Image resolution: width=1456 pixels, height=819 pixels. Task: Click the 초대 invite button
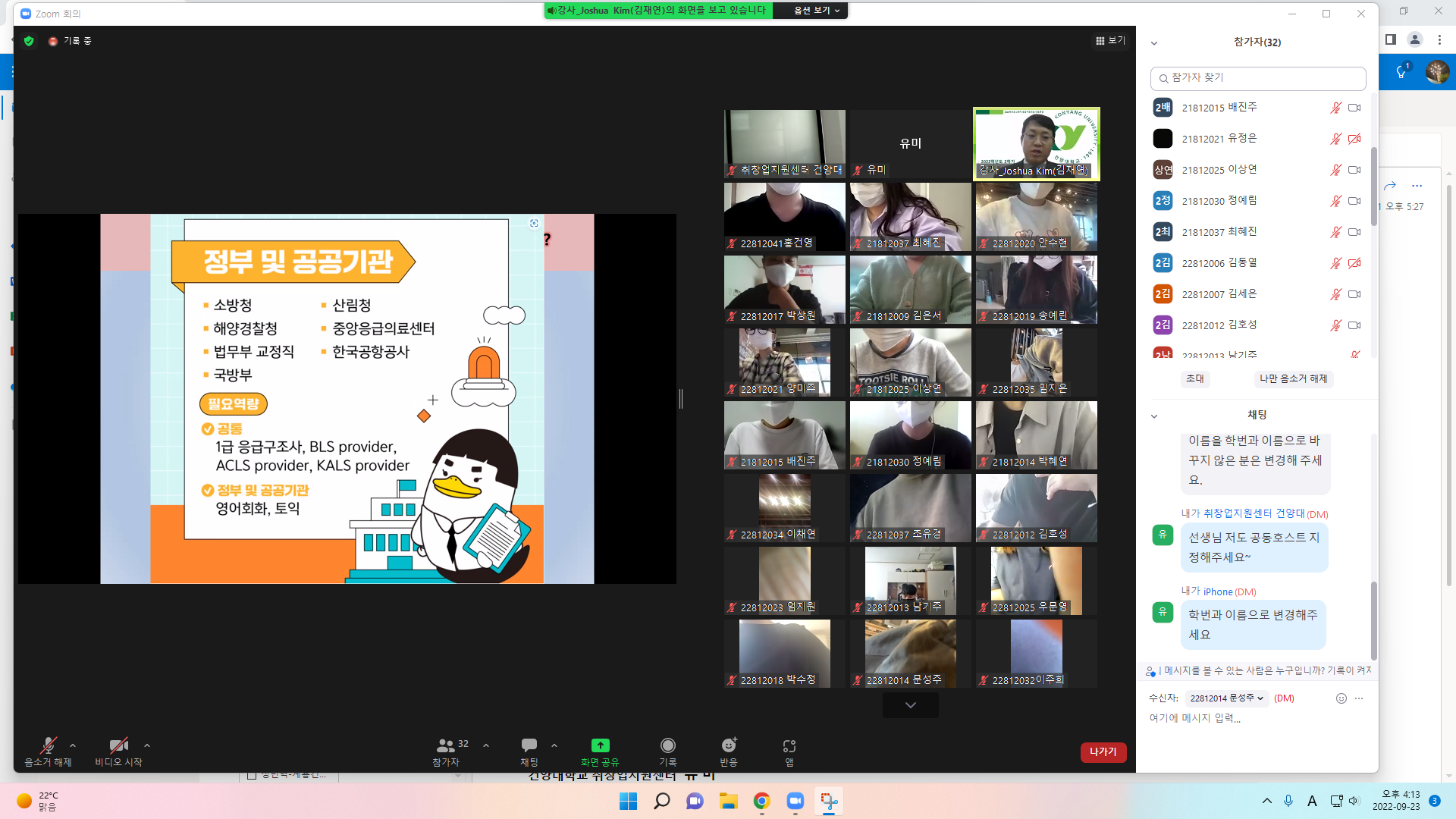pyautogui.click(x=1194, y=378)
